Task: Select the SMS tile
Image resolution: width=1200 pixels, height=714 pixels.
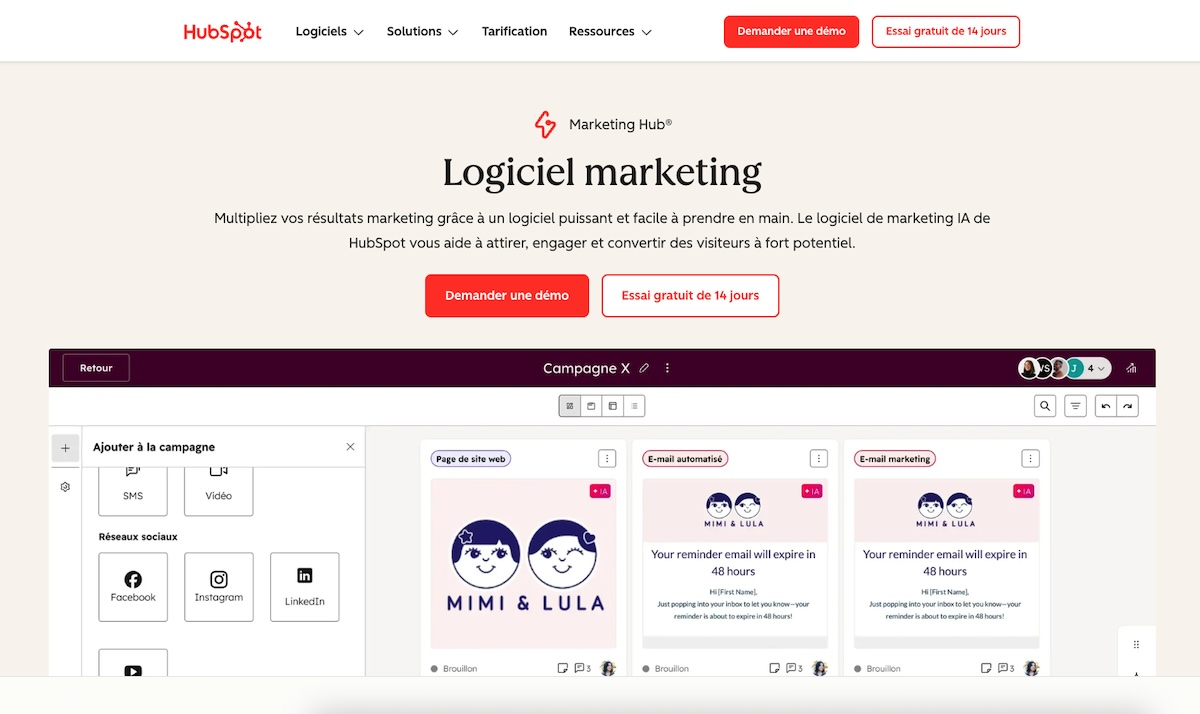Action: [x=133, y=490]
